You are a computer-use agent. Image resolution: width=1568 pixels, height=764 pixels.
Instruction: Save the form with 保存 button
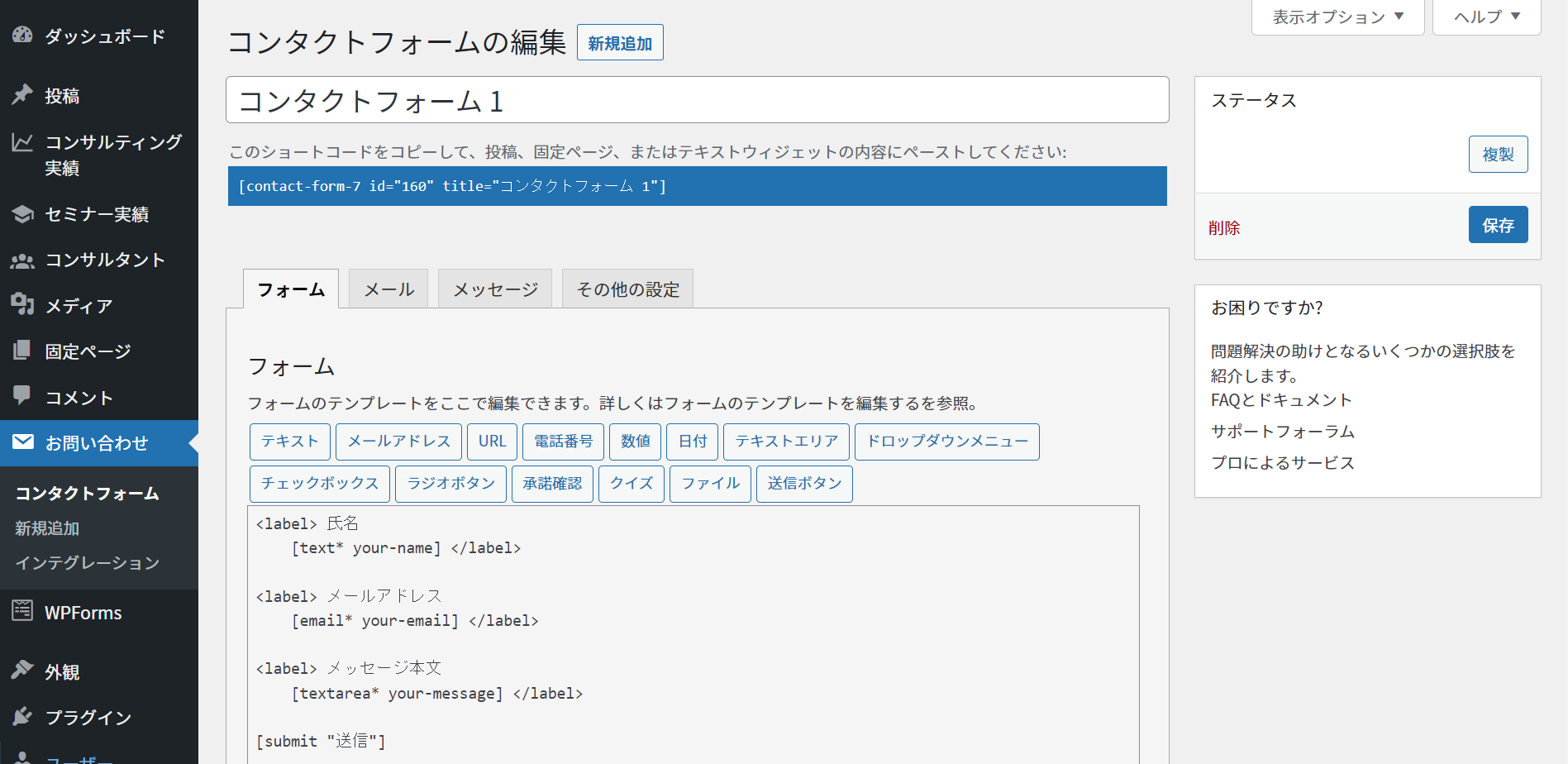pyautogui.click(x=1498, y=224)
